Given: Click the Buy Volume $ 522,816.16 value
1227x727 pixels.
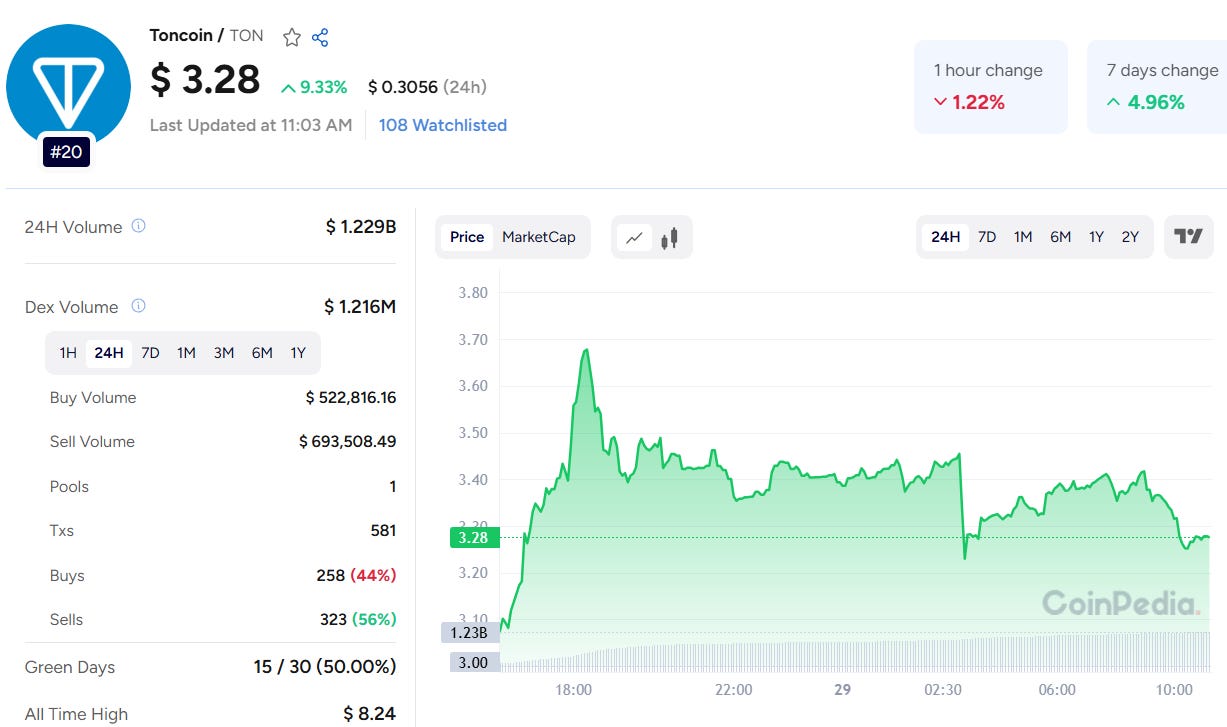Looking at the screenshot, I should click(351, 398).
